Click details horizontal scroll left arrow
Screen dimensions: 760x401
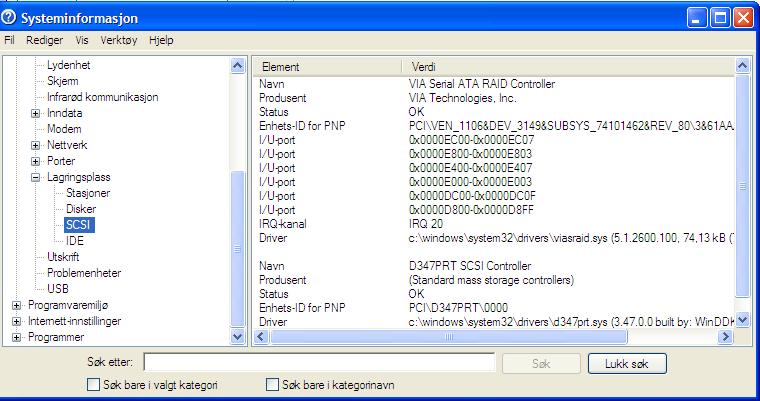click(x=261, y=336)
